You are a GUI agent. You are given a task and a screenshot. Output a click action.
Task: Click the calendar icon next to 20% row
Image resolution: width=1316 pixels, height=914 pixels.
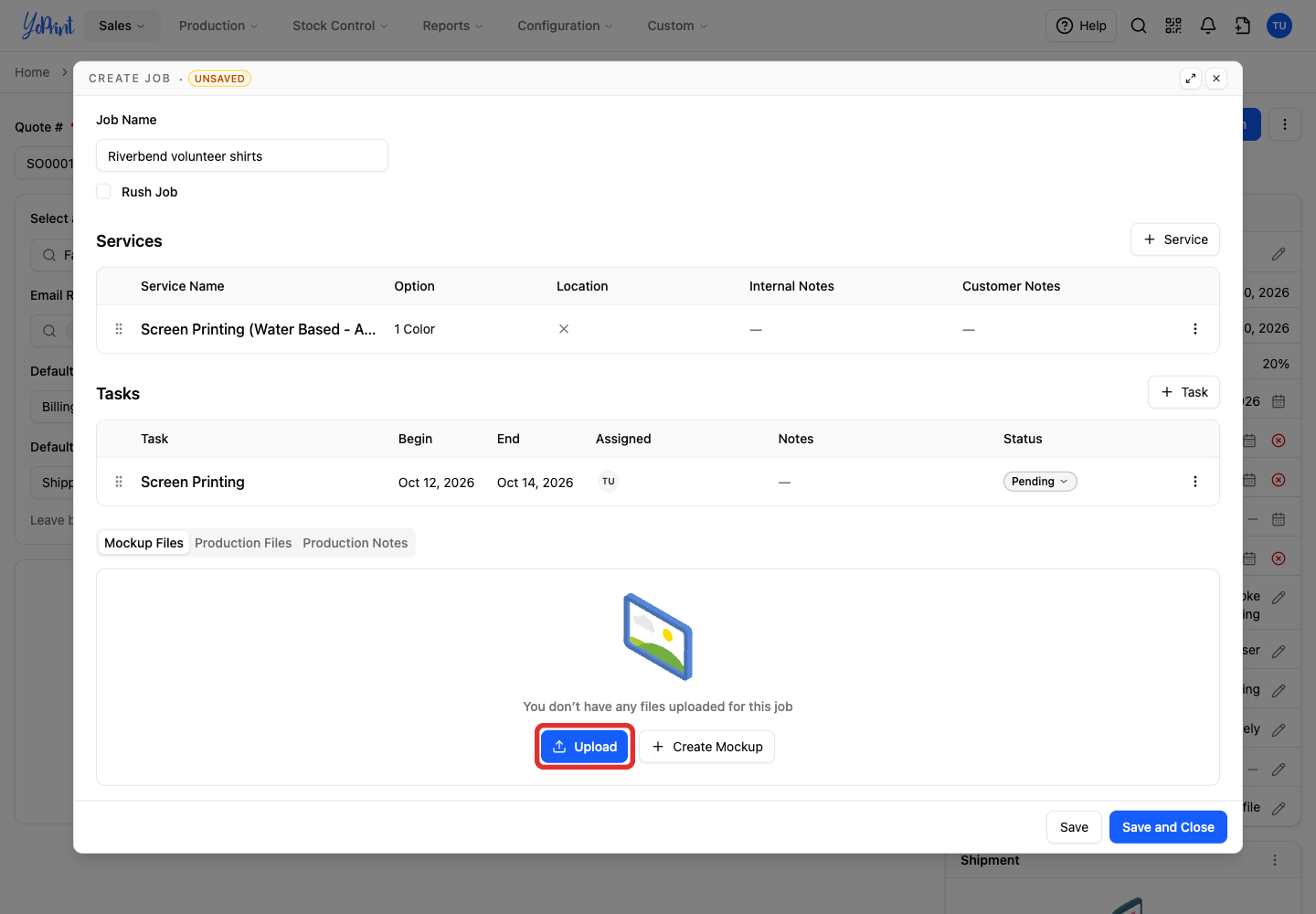pos(1279,401)
